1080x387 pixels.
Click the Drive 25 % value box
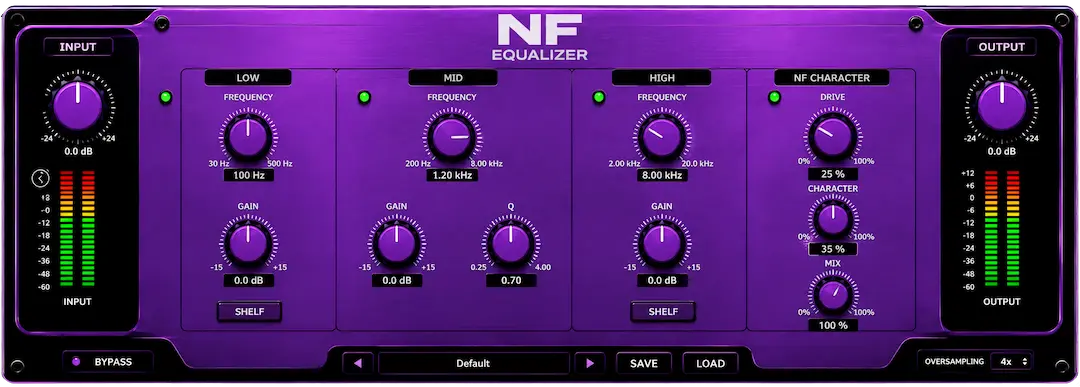[833, 174]
